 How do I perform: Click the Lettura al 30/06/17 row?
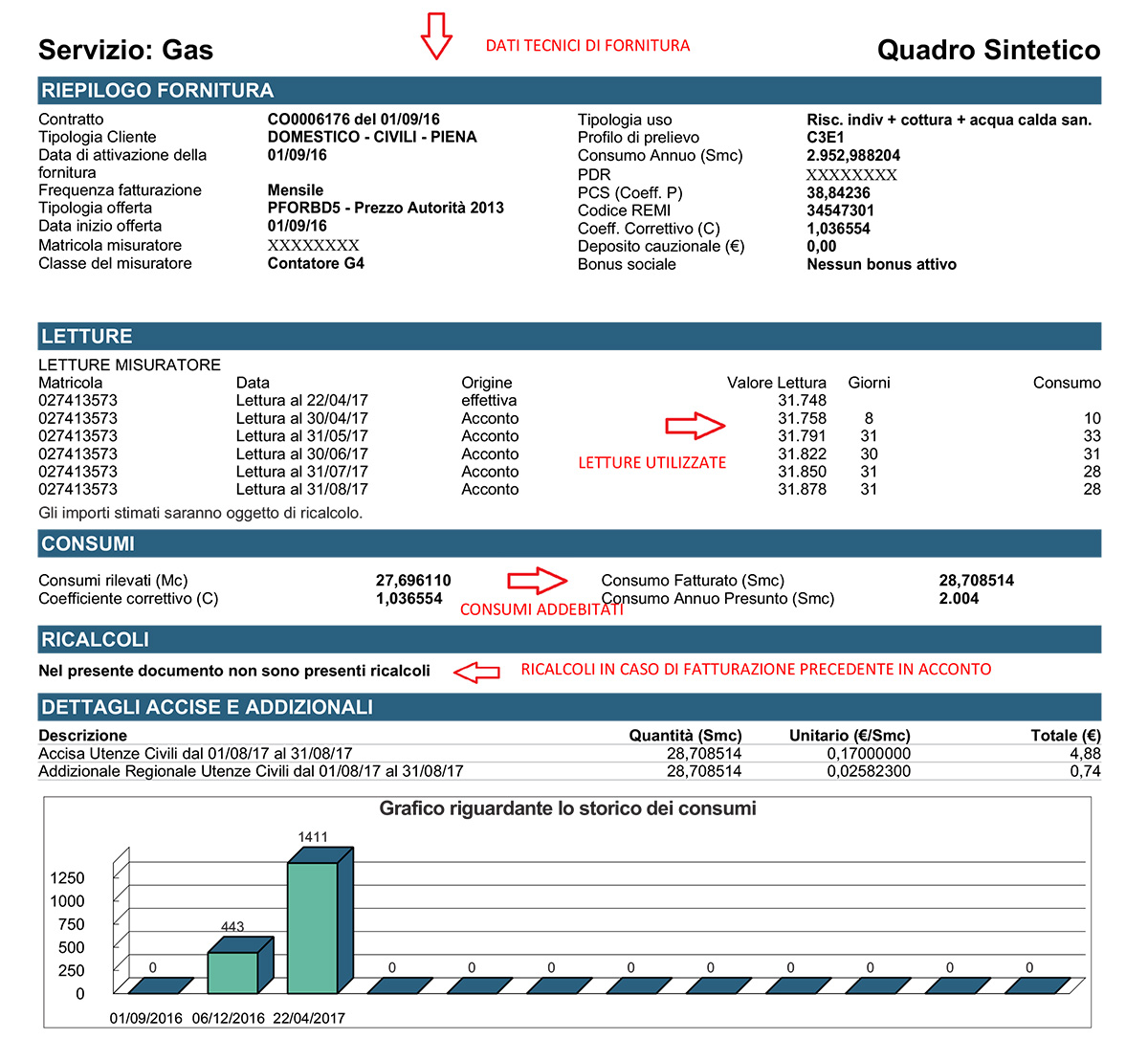coord(569,453)
